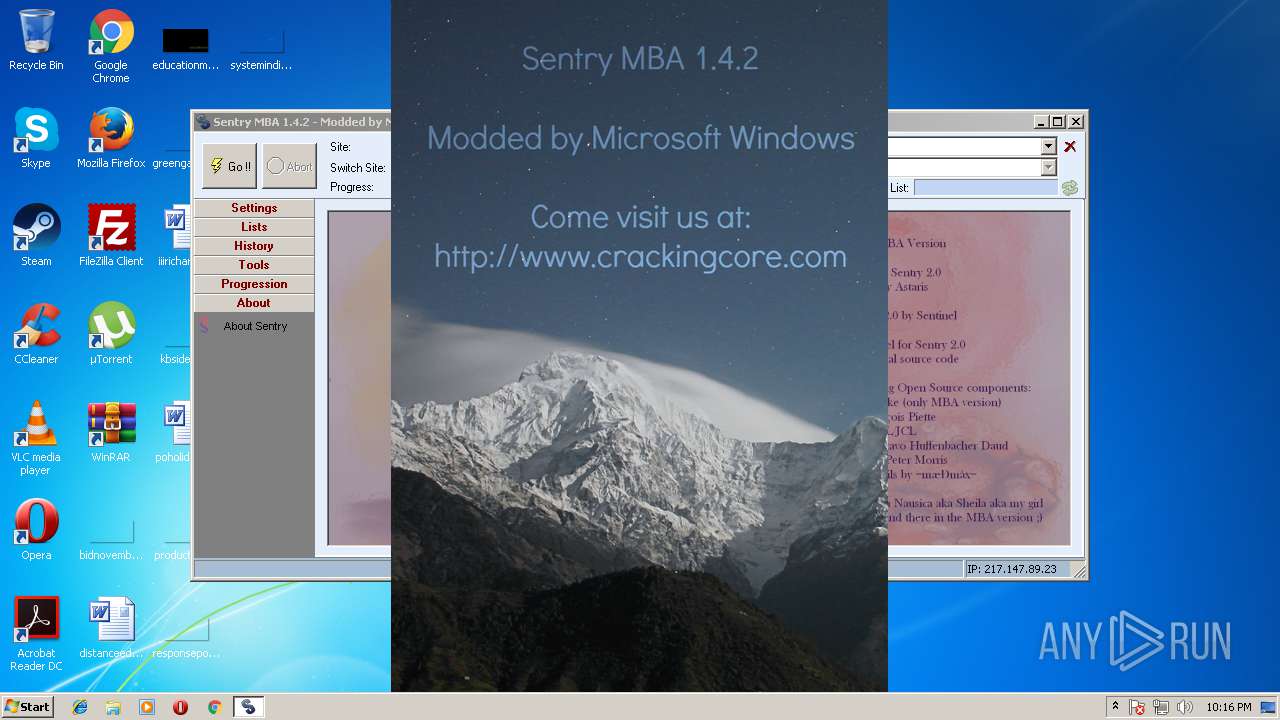
Task: Open WinRAR desktop shortcut
Action: tap(111, 432)
